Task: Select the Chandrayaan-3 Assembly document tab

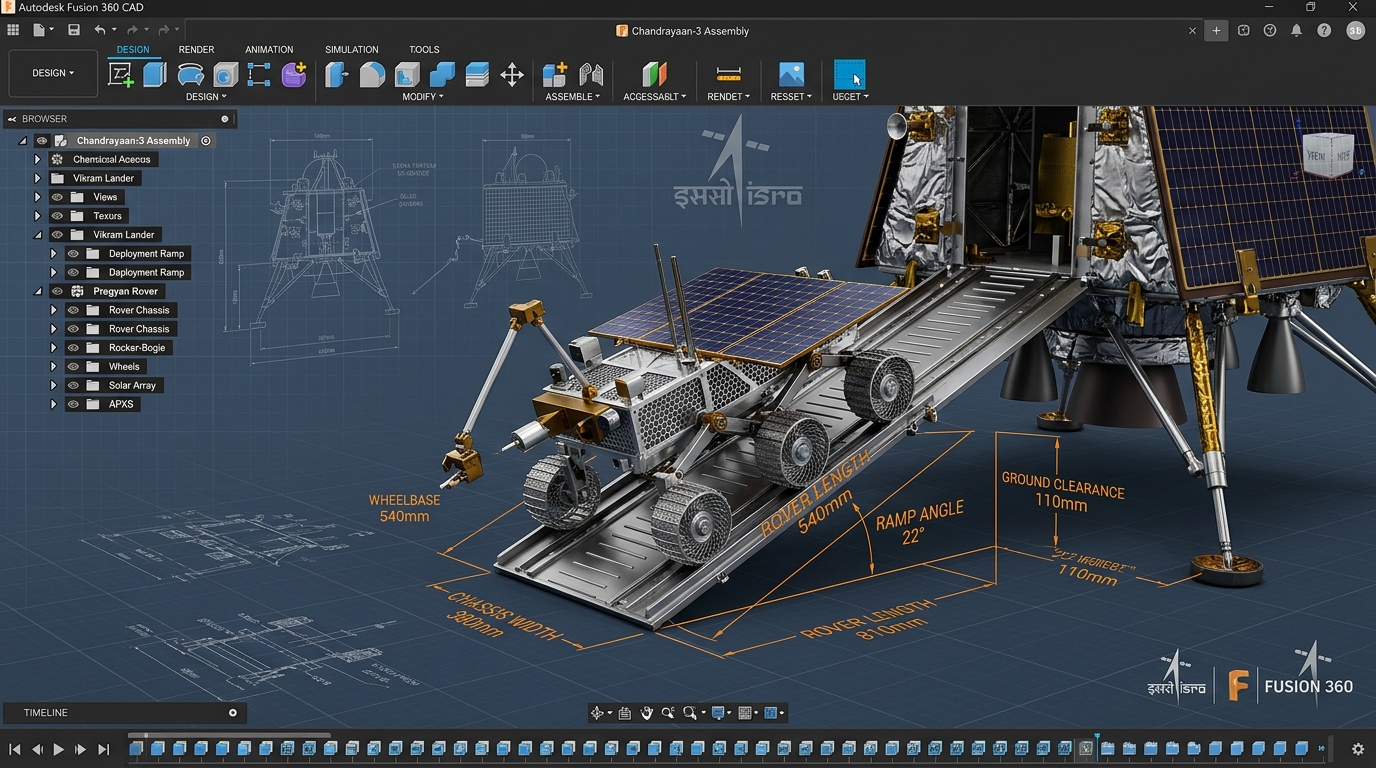Action: click(683, 31)
